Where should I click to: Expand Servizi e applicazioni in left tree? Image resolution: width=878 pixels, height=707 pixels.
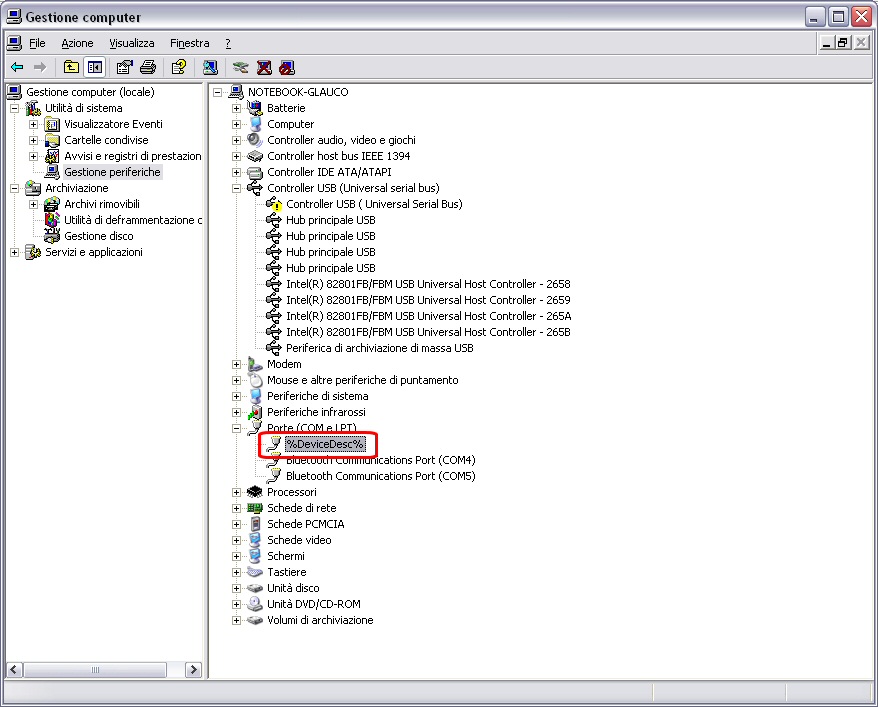point(15,252)
